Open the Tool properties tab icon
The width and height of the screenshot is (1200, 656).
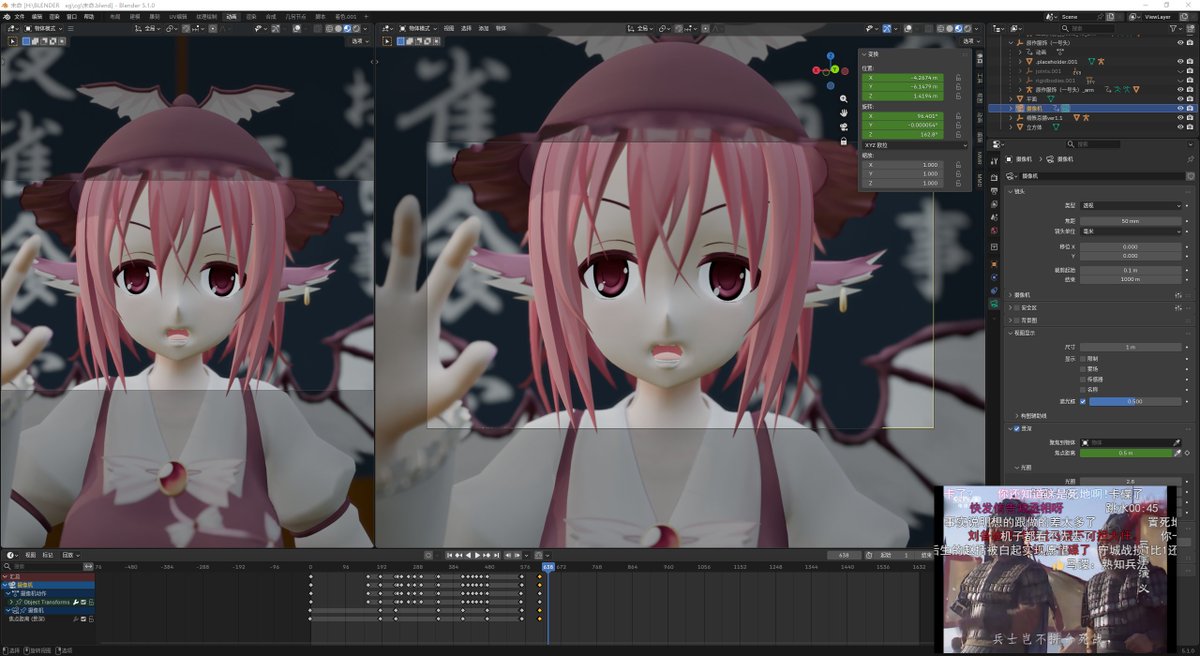click(x=994, y=159)
